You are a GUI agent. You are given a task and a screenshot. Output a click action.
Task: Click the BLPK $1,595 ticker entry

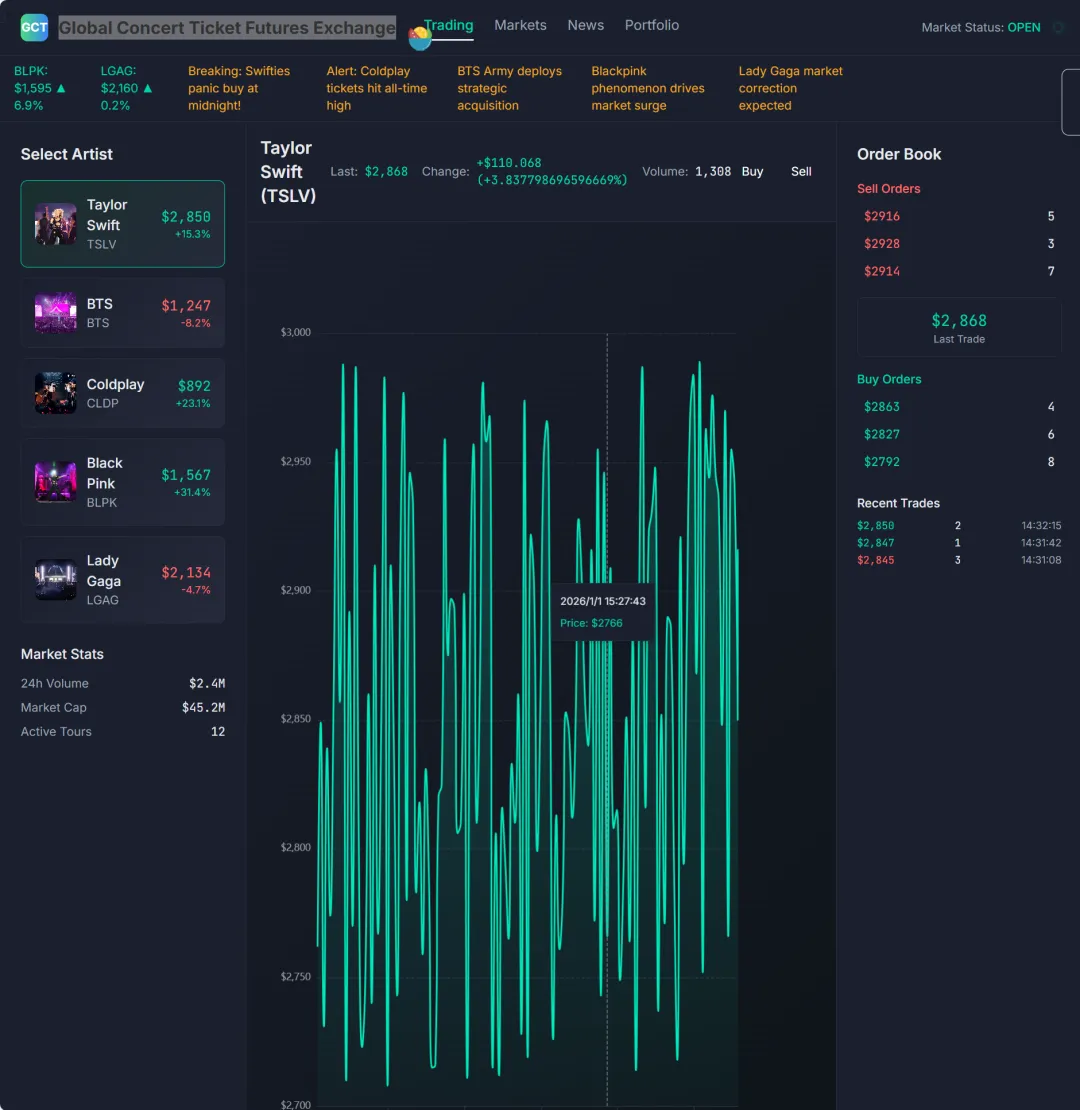[40, 88]
